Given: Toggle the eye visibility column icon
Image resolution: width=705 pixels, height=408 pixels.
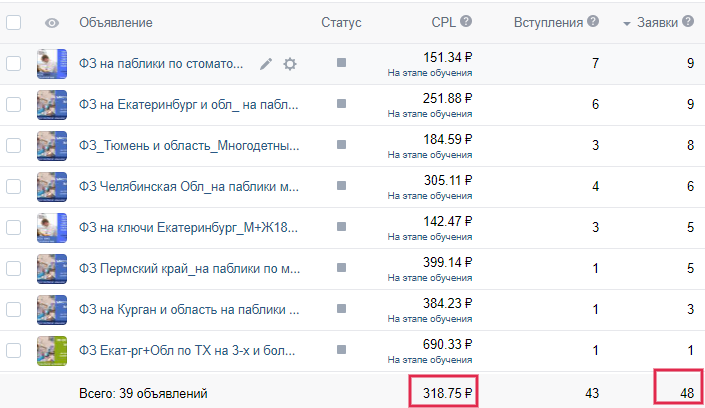Looking at the screenshot, I should point(52,23).
